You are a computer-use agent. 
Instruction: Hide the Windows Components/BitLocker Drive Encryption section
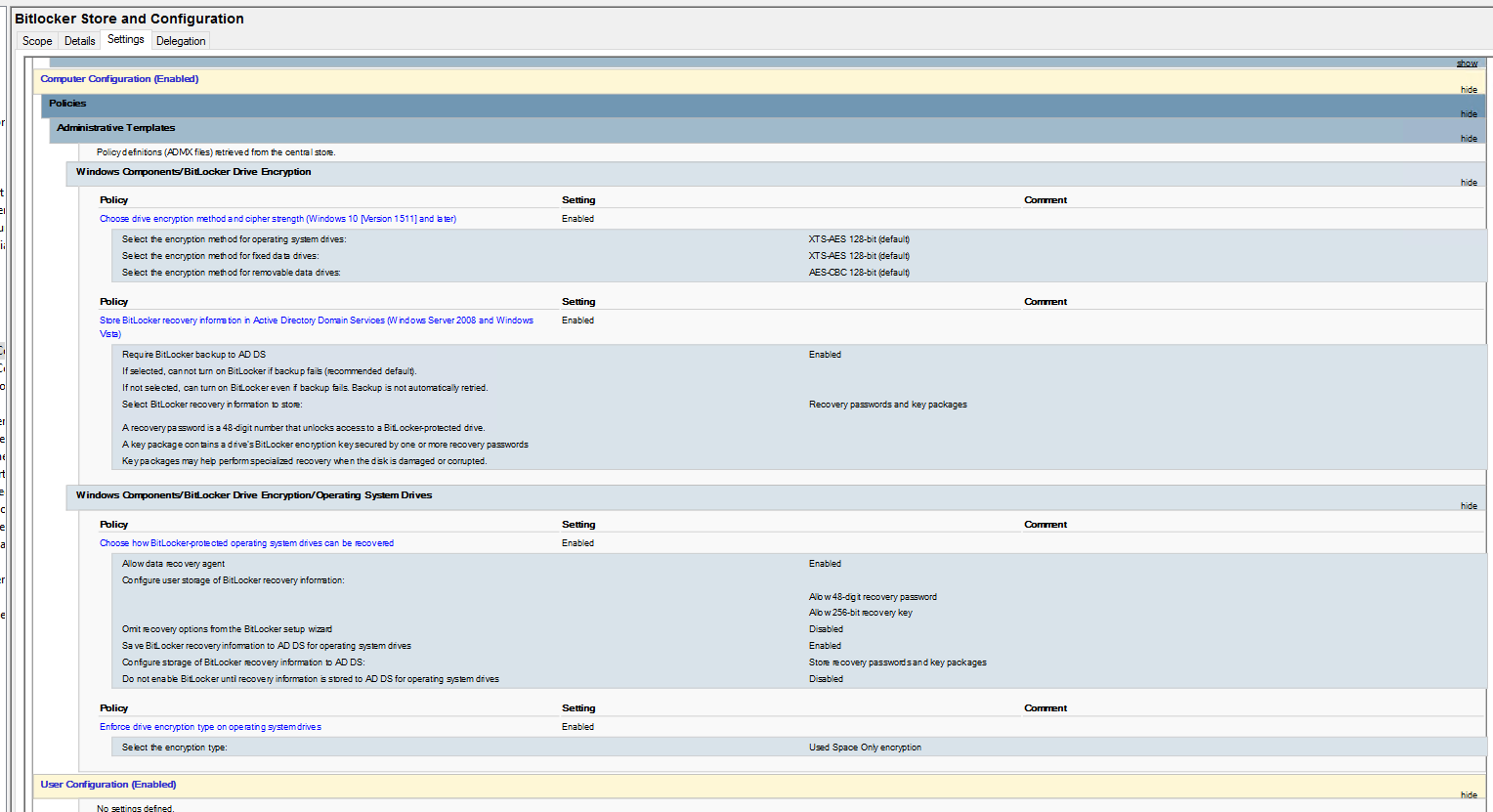point(1469,183)
